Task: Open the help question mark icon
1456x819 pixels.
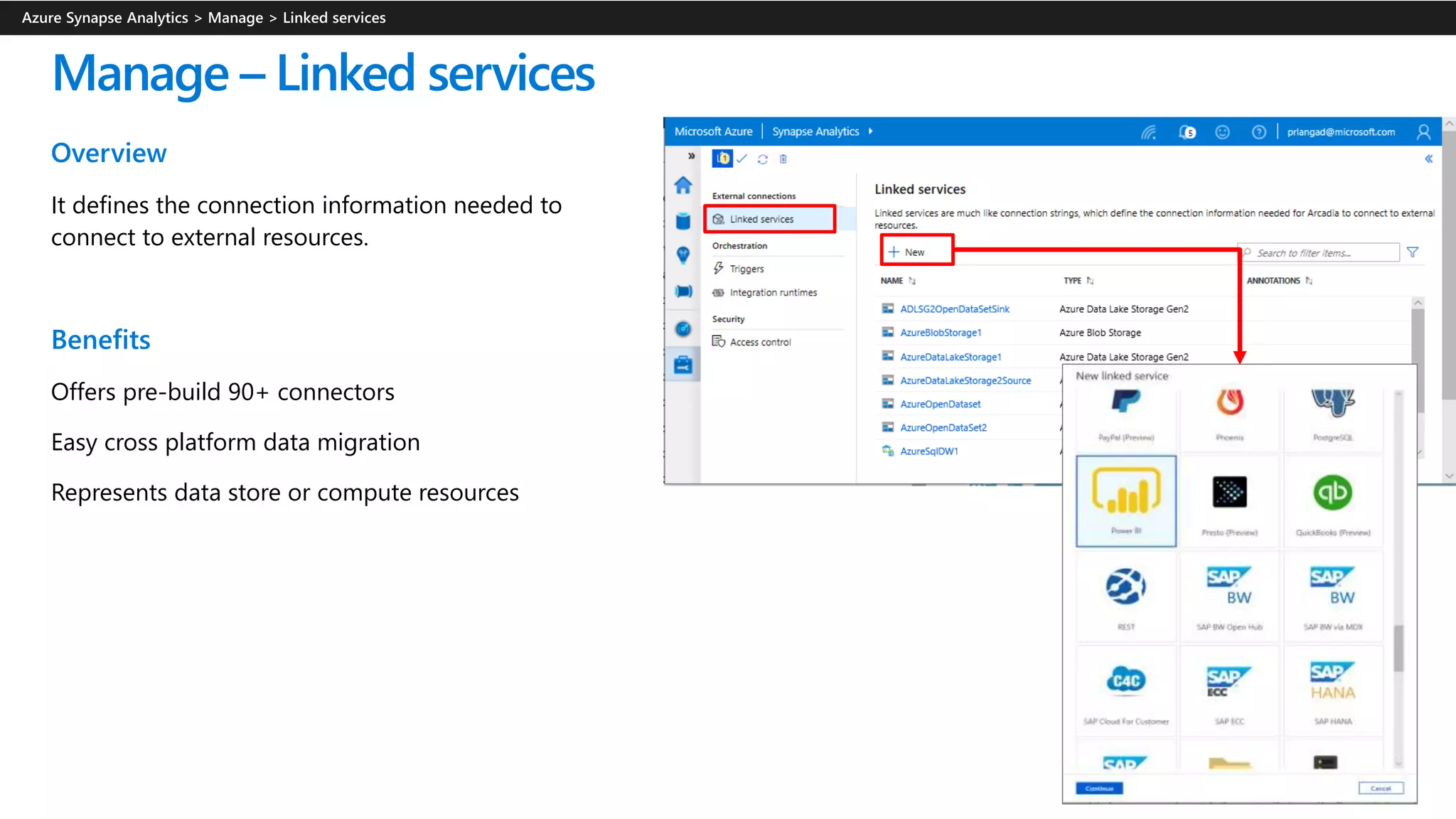Action: [1258, 132]
